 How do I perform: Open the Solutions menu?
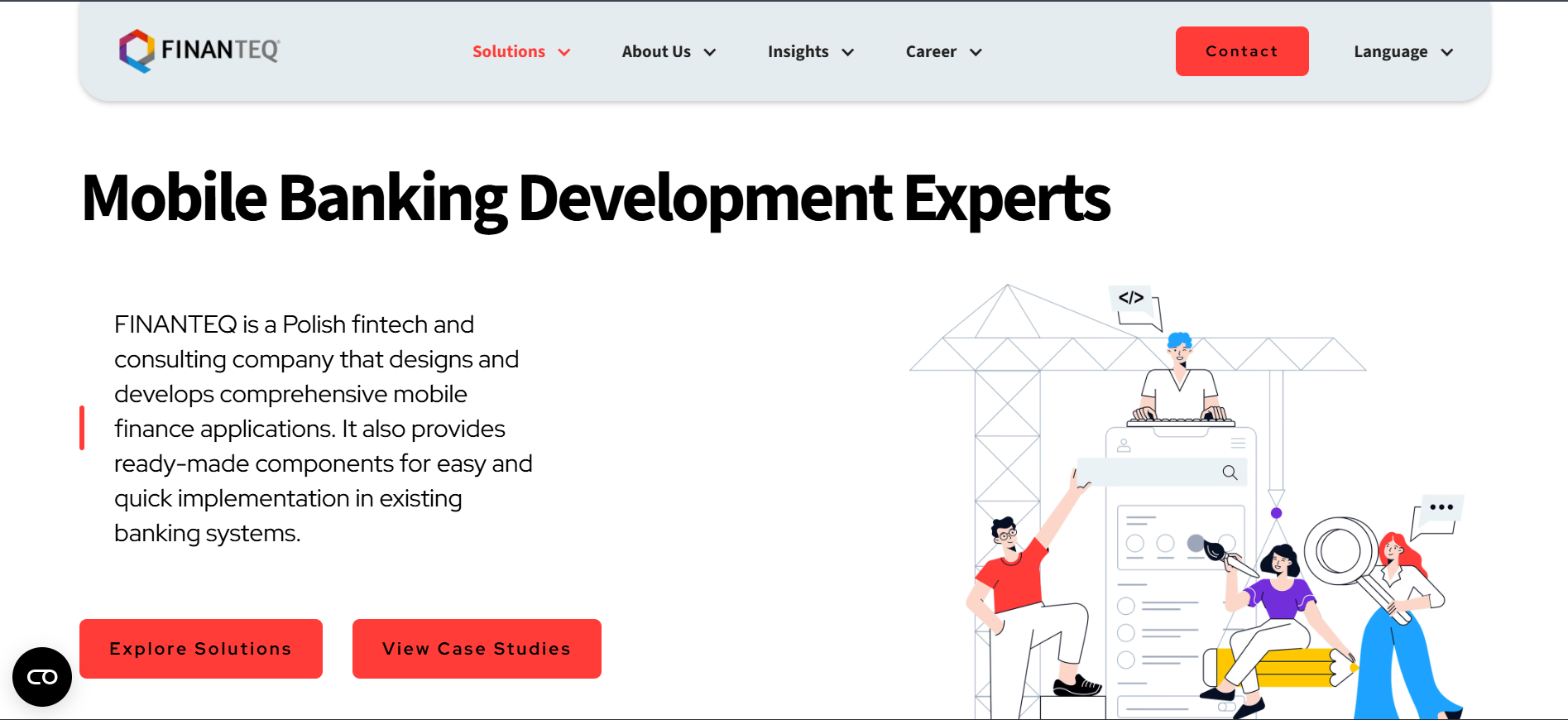(x=509, y=51)
